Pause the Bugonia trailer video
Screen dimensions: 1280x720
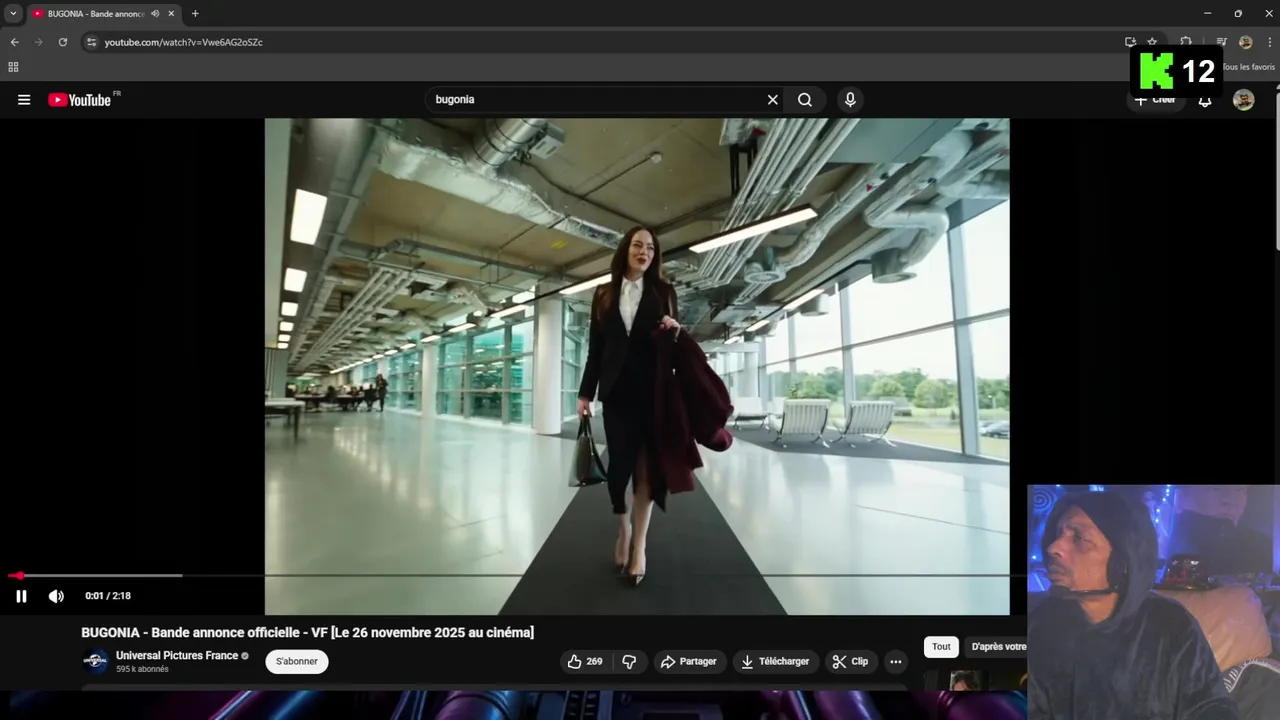click(x=21, y=596)
